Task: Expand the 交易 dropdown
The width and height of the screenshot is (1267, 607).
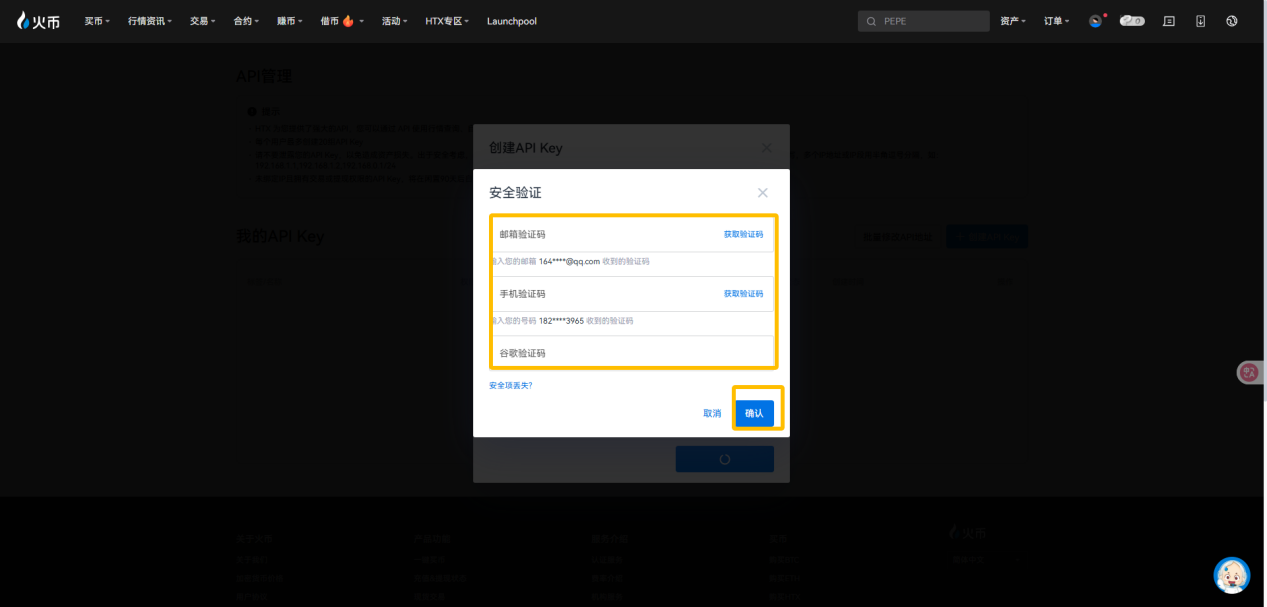Action: tap(203, 21)
